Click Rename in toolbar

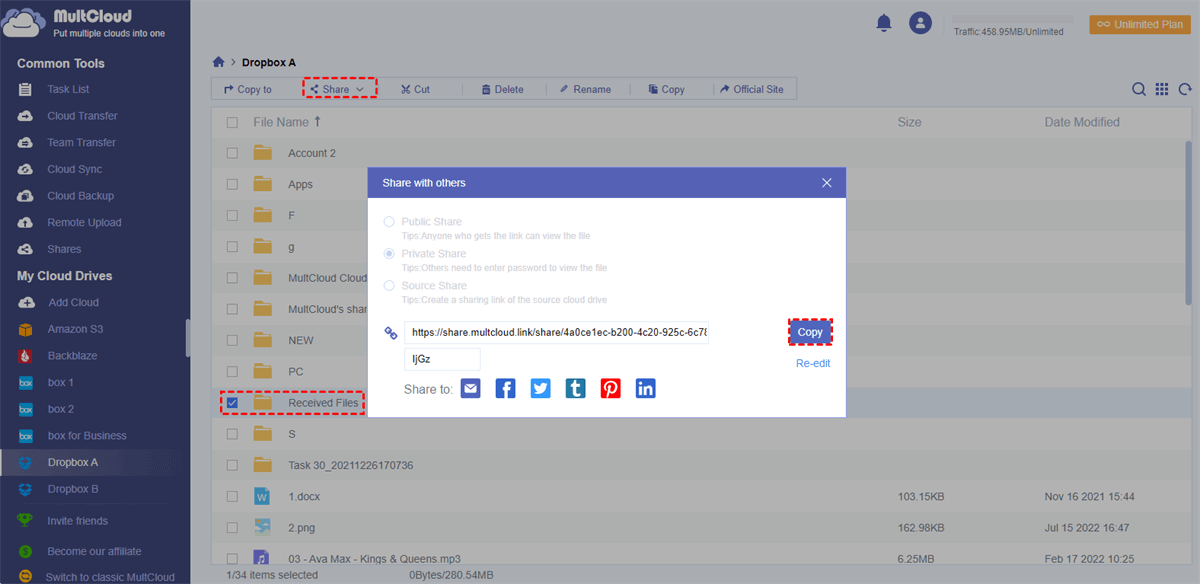tap(585, 89)
